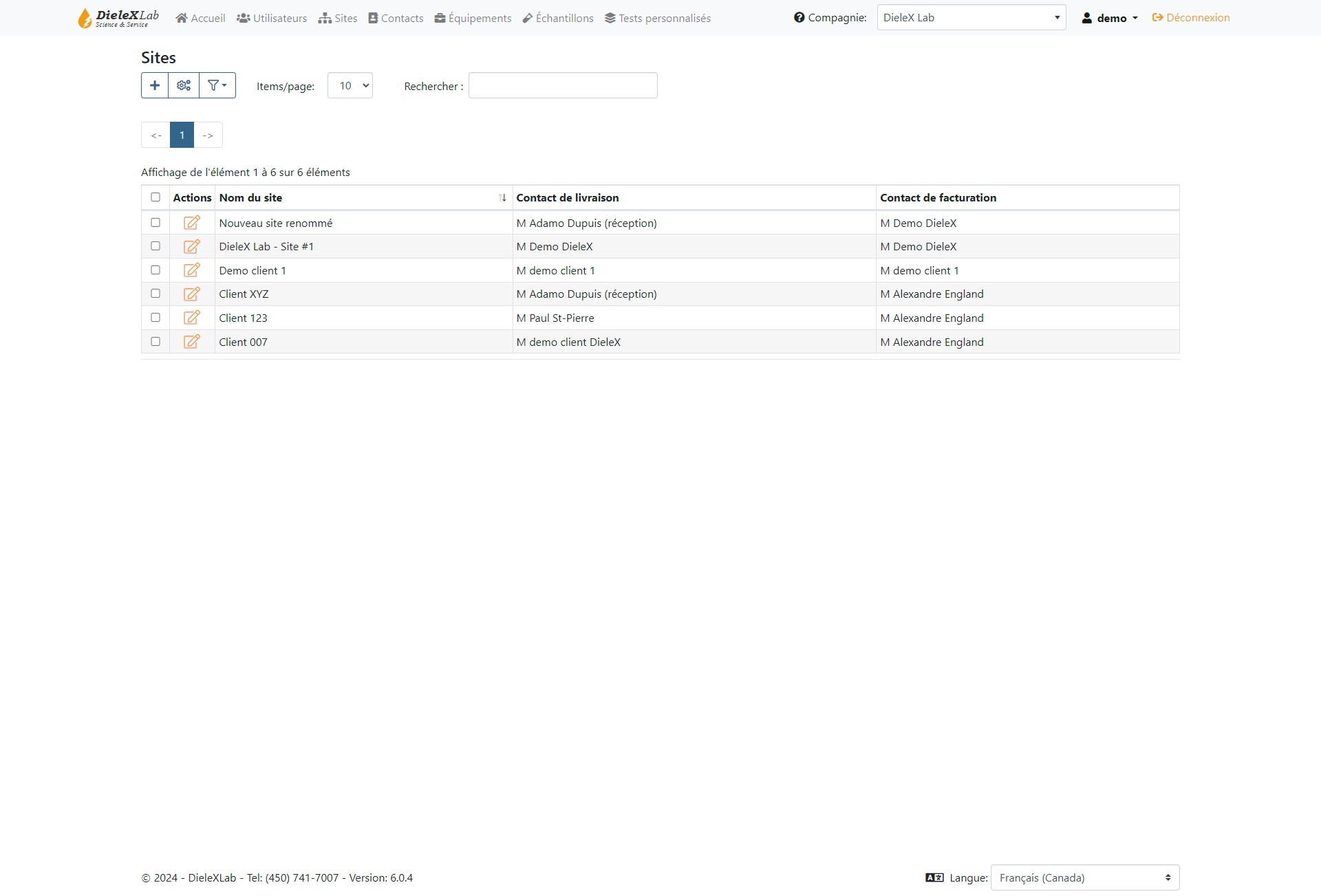Go to previous page with <- button

(x=156, y=135)
